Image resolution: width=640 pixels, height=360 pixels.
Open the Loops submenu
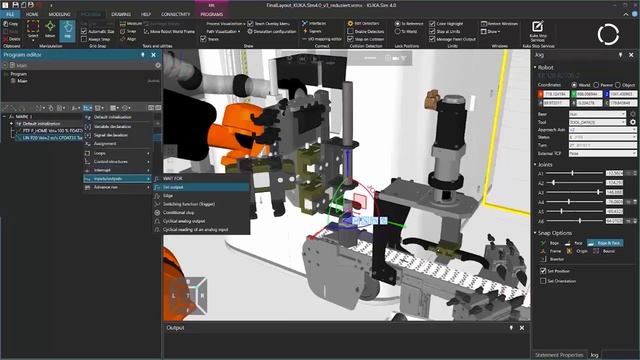pyautogui.click(x=117, y=153)
